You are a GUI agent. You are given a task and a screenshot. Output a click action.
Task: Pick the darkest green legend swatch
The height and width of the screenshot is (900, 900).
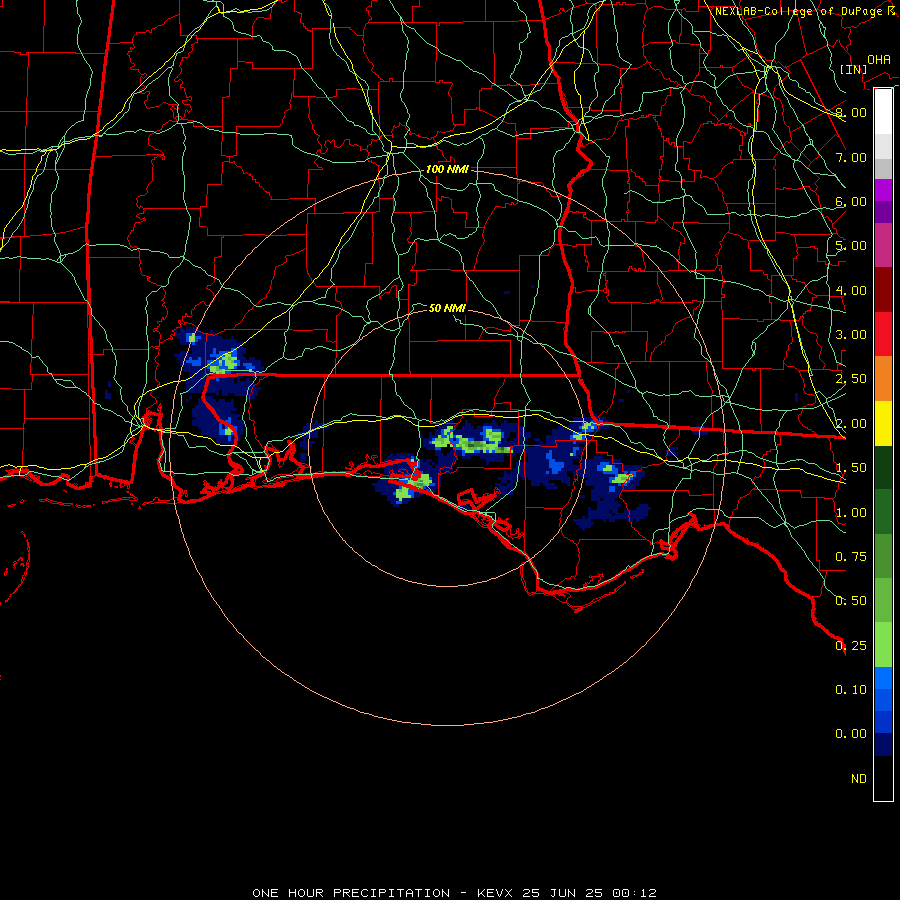(883, 468)
